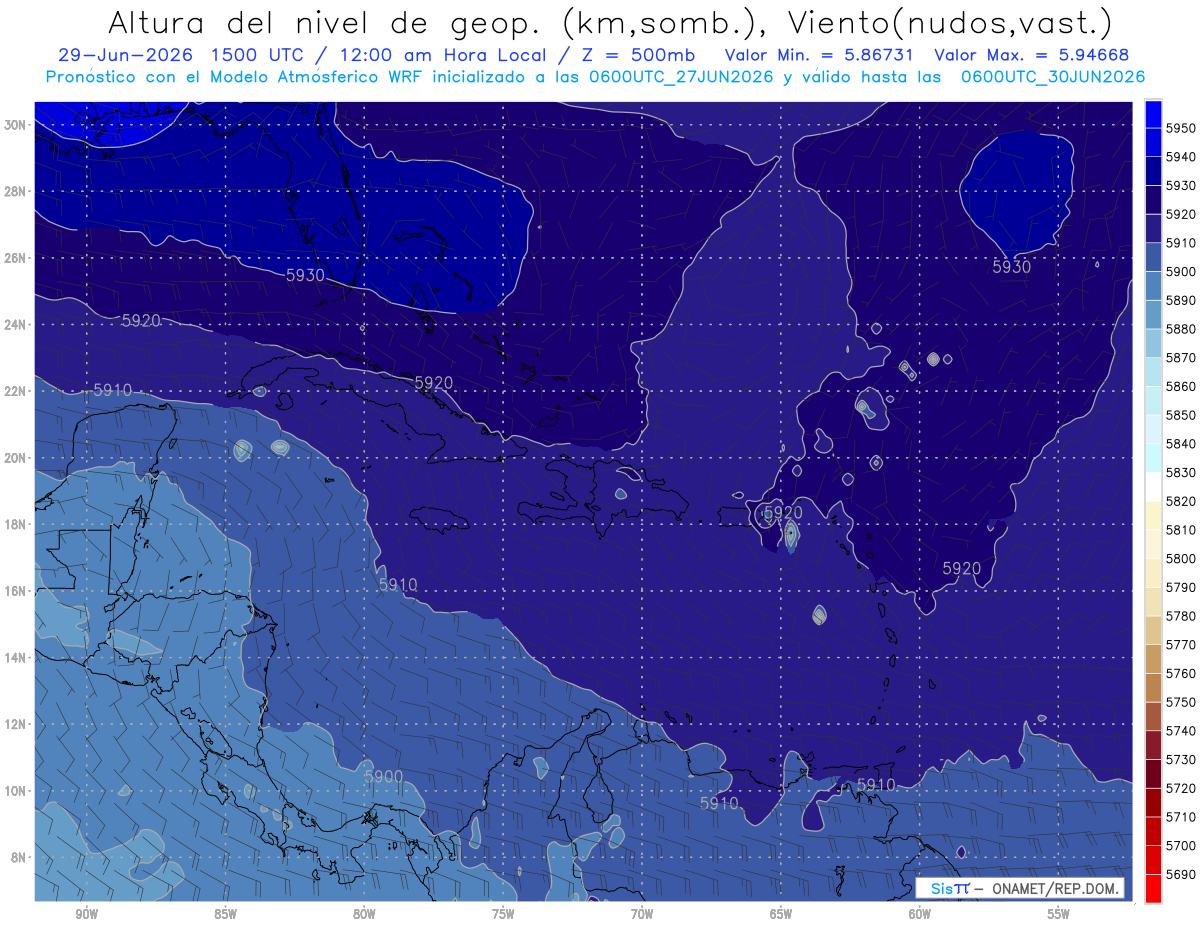1200x927 pixels.
Task: Click the 5820 value on the color scale
Action: click(1181, 501)
